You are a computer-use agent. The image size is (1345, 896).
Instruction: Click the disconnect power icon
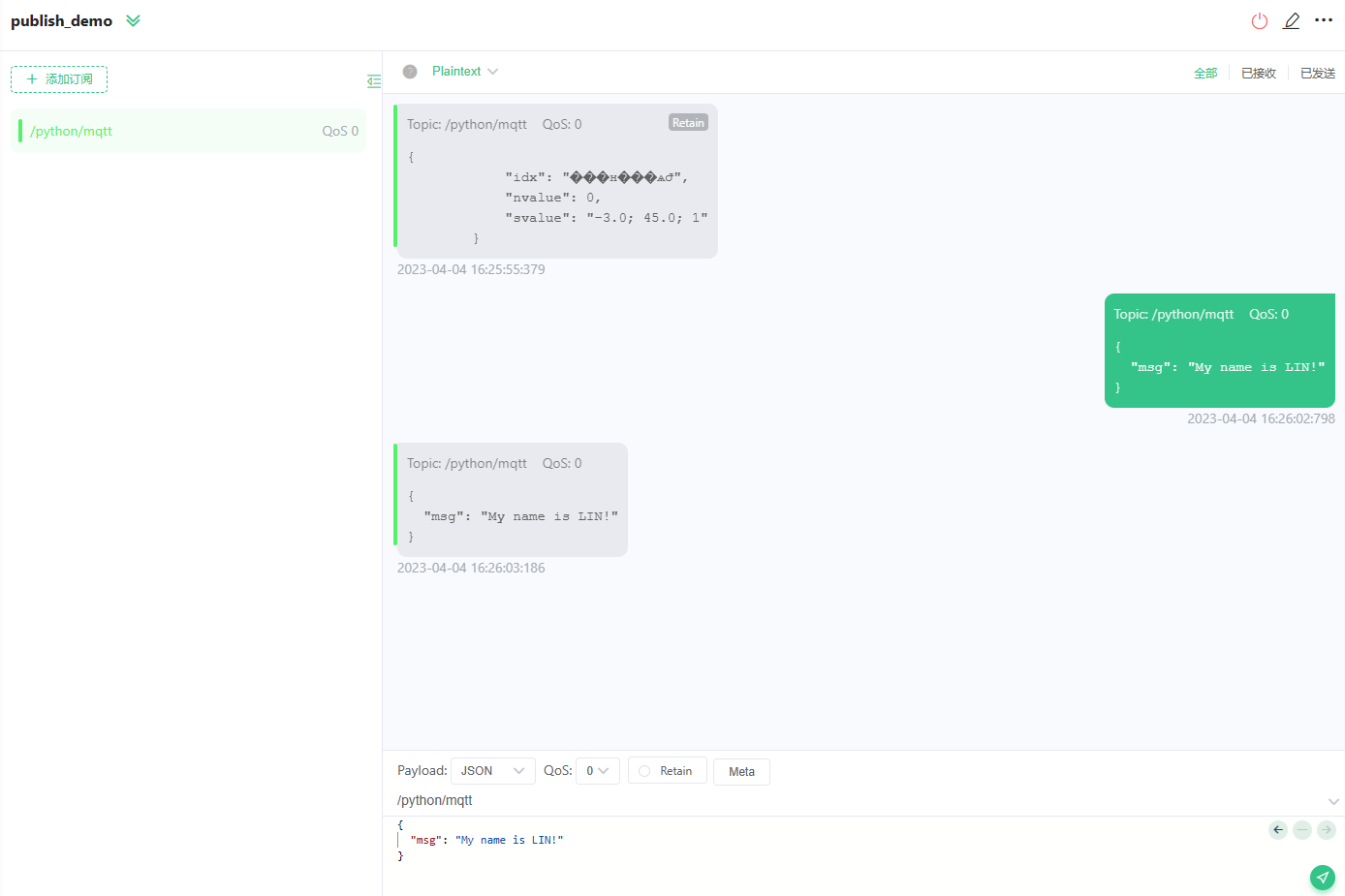pyautogui.click(x=1260, y=21)
